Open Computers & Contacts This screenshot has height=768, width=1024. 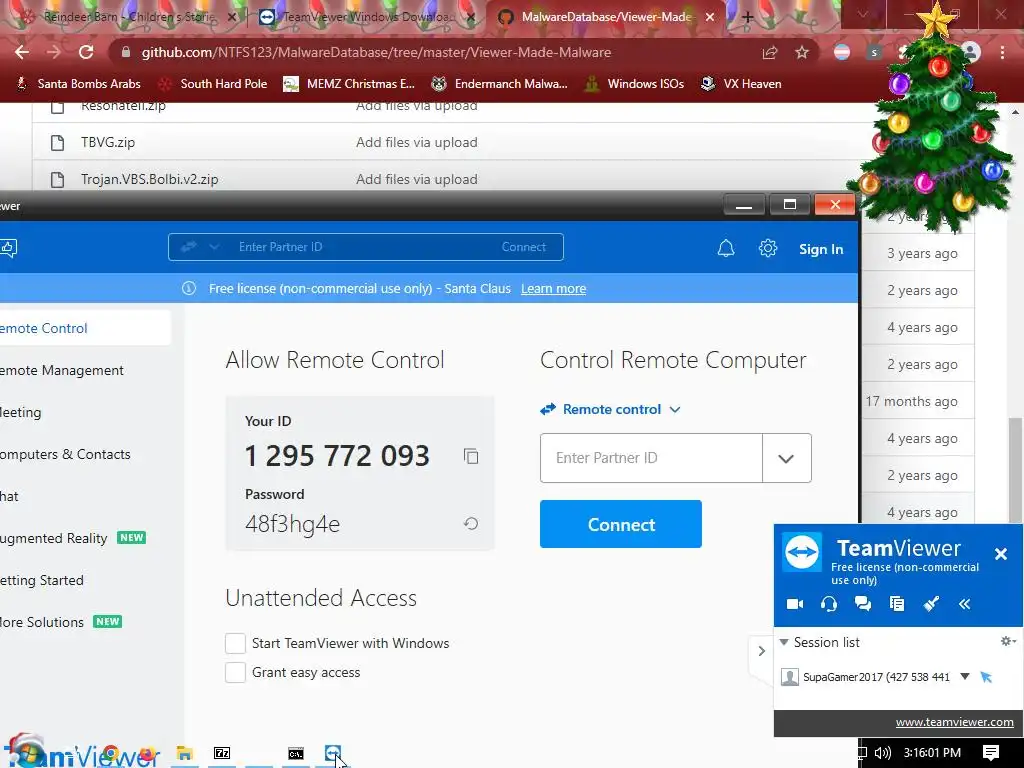coord(65,454)
